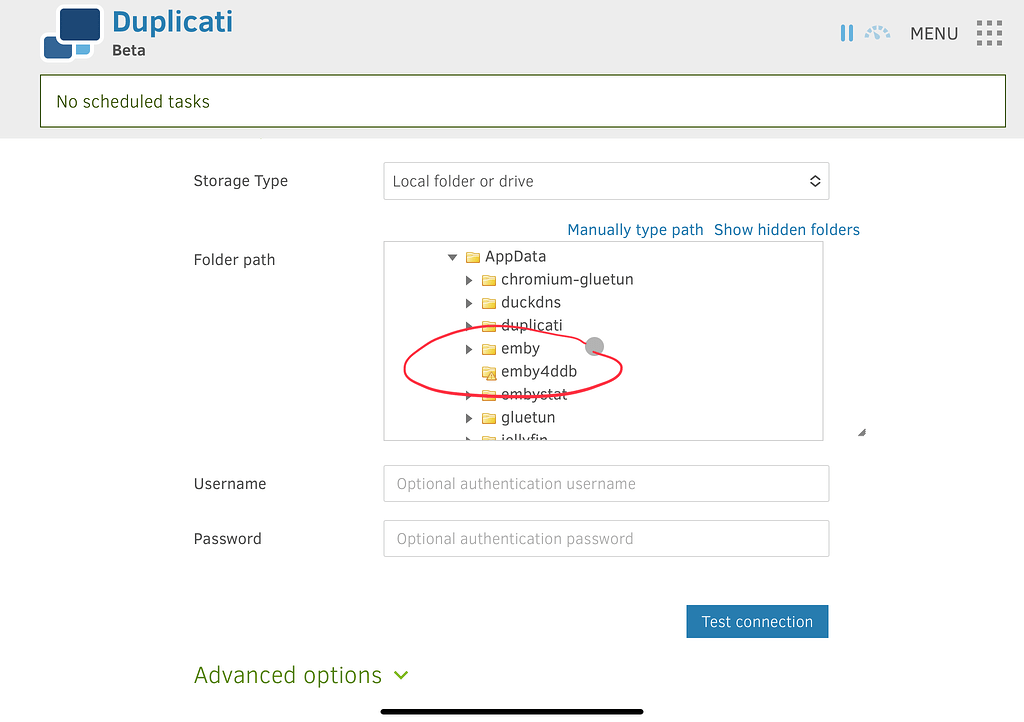Open the MENU item
The height and width of the screenshot is (722, 1024).
pyautogui.click(x=933, y=32)
